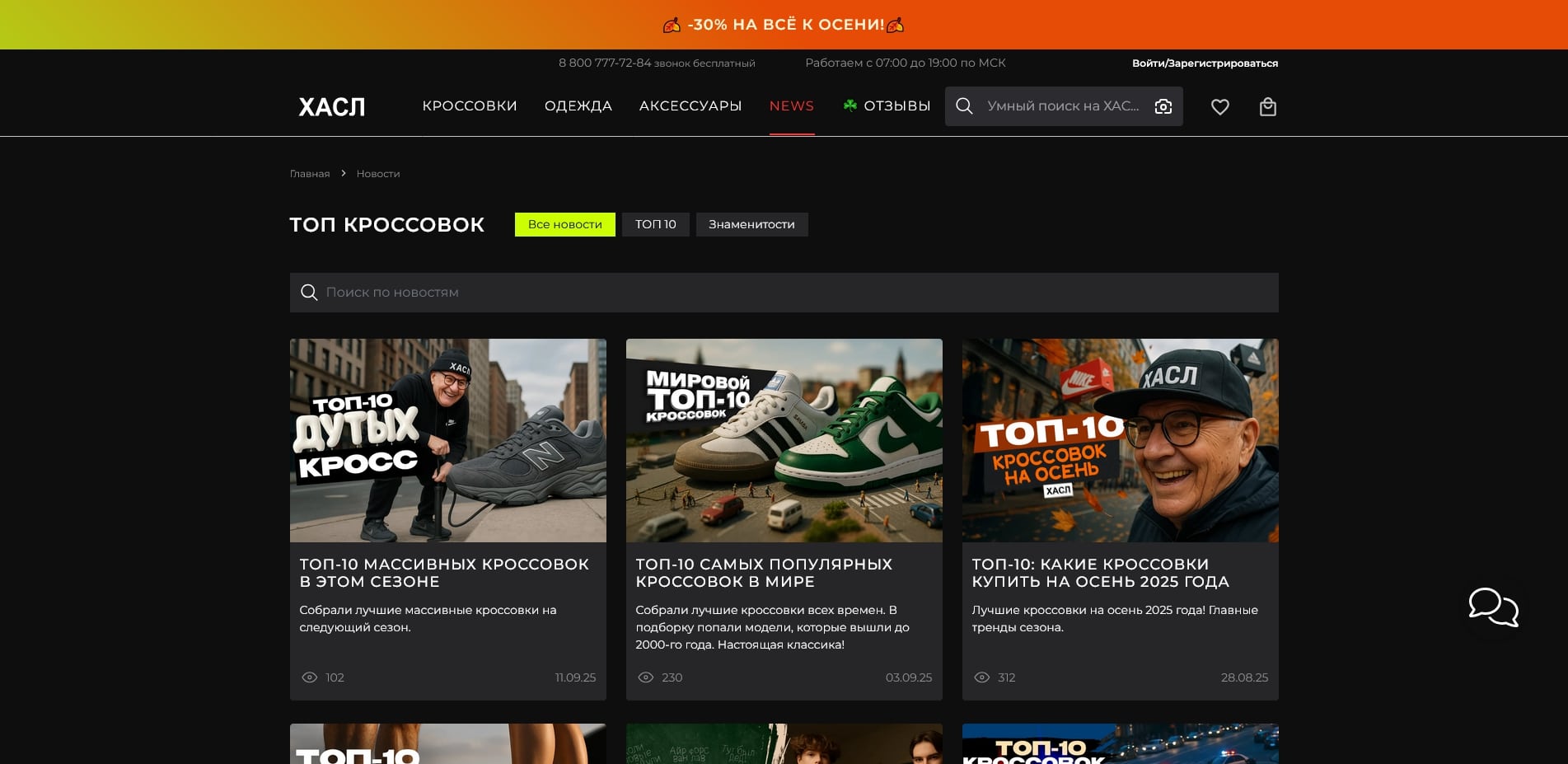Click the camera image-search icon
The image size is (1568, 764).
click(1163, 106)
